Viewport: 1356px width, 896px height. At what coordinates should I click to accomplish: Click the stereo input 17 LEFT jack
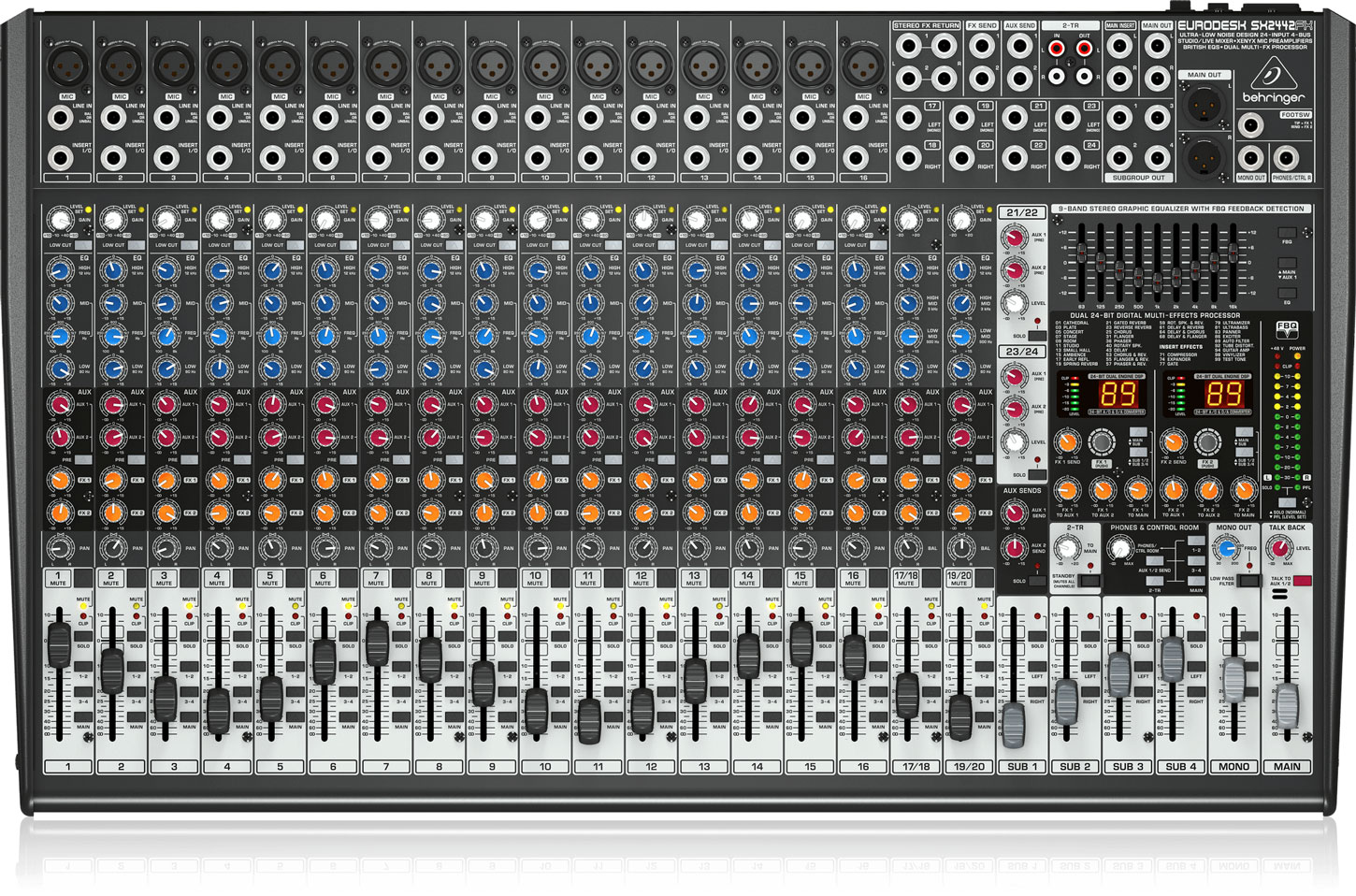click(907, 119)
